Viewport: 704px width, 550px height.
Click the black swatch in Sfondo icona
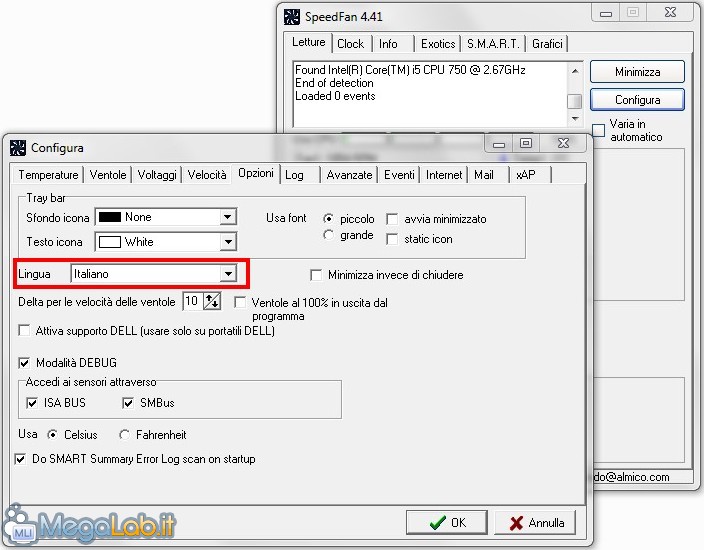[110, 217]
